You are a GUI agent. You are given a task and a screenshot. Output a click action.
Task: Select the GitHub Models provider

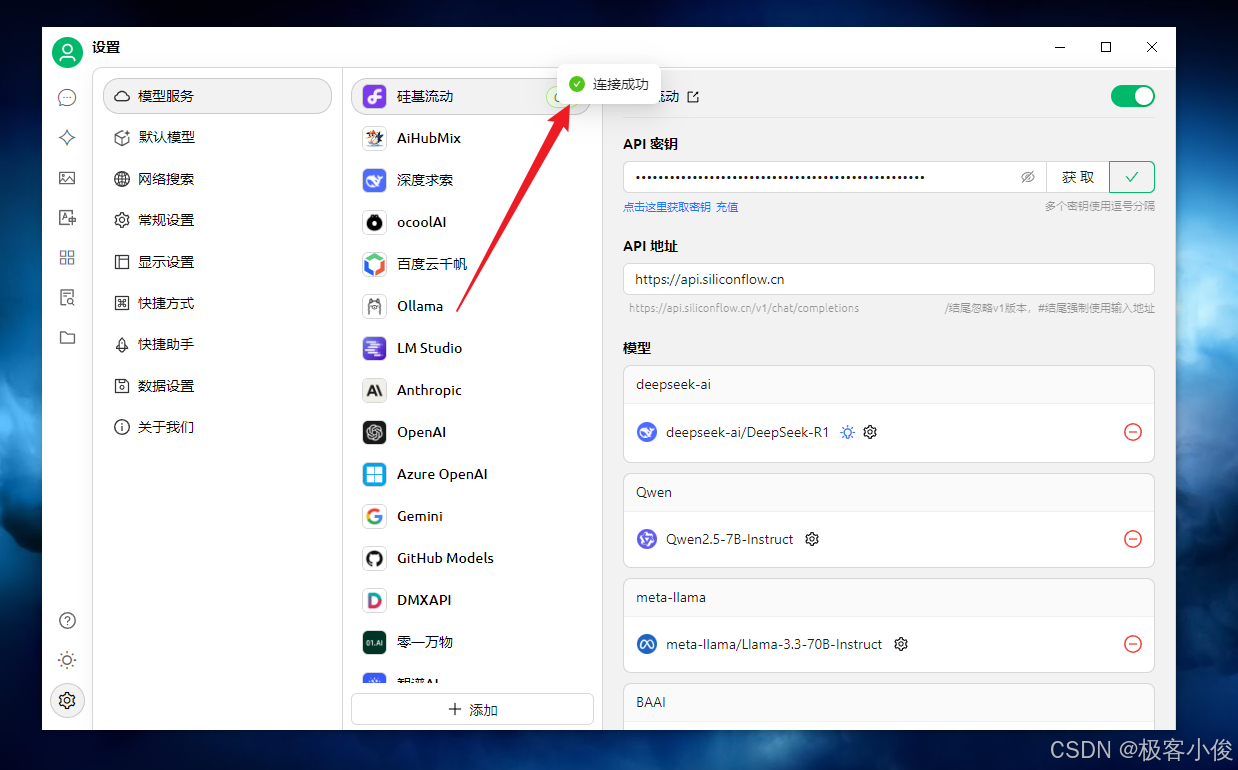(471, 558)
